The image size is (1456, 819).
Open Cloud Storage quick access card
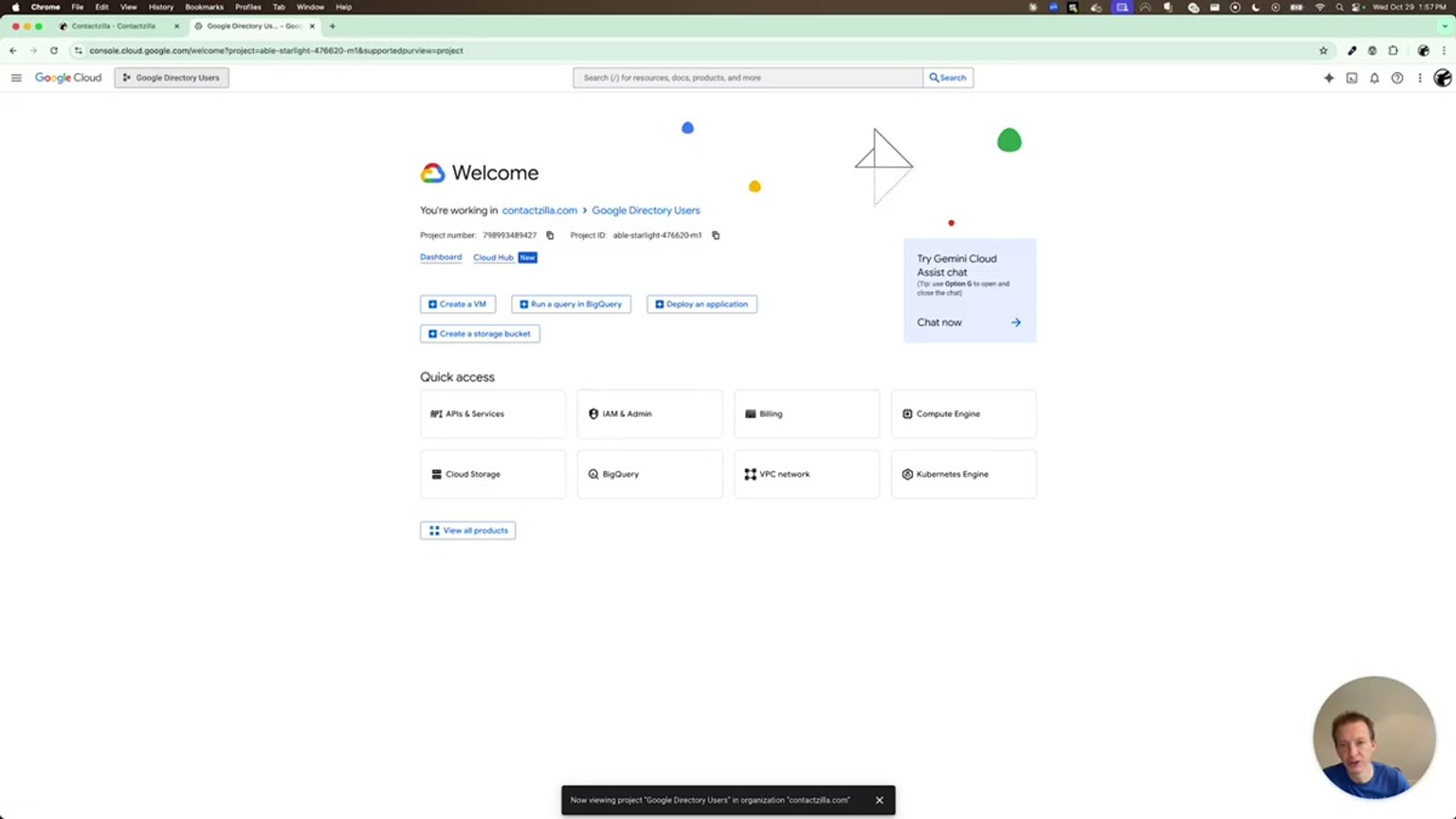pyautogui.click(x=492, y=474)
